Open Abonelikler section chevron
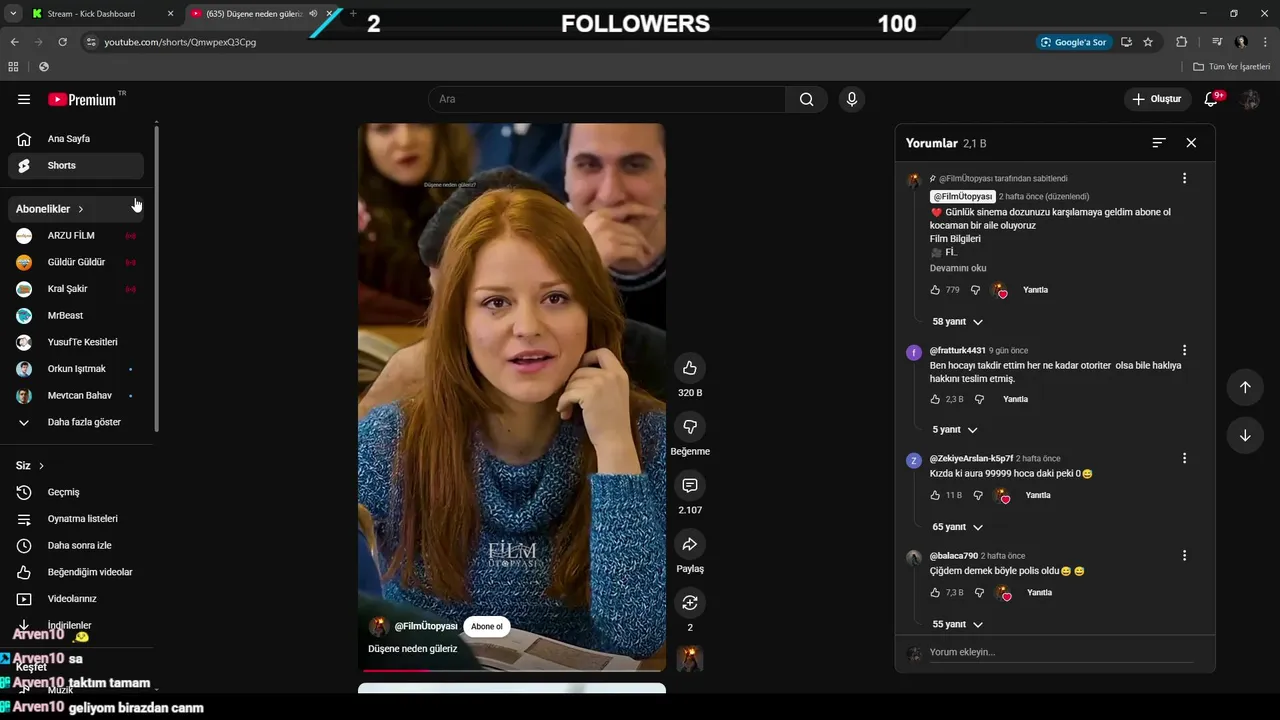The width and height of the screenshot is (1280, 720). [80, 209]
